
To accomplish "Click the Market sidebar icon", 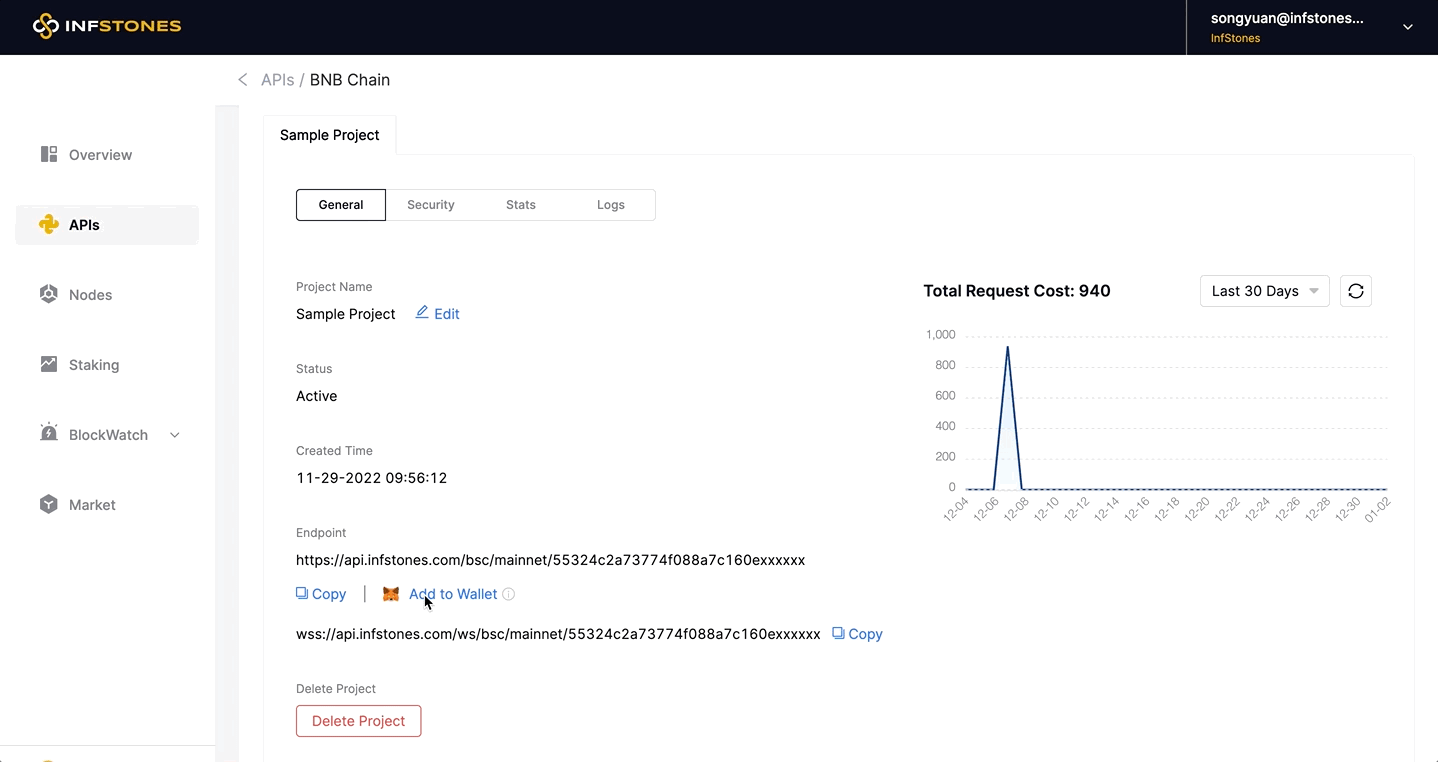I will point(49,504).
